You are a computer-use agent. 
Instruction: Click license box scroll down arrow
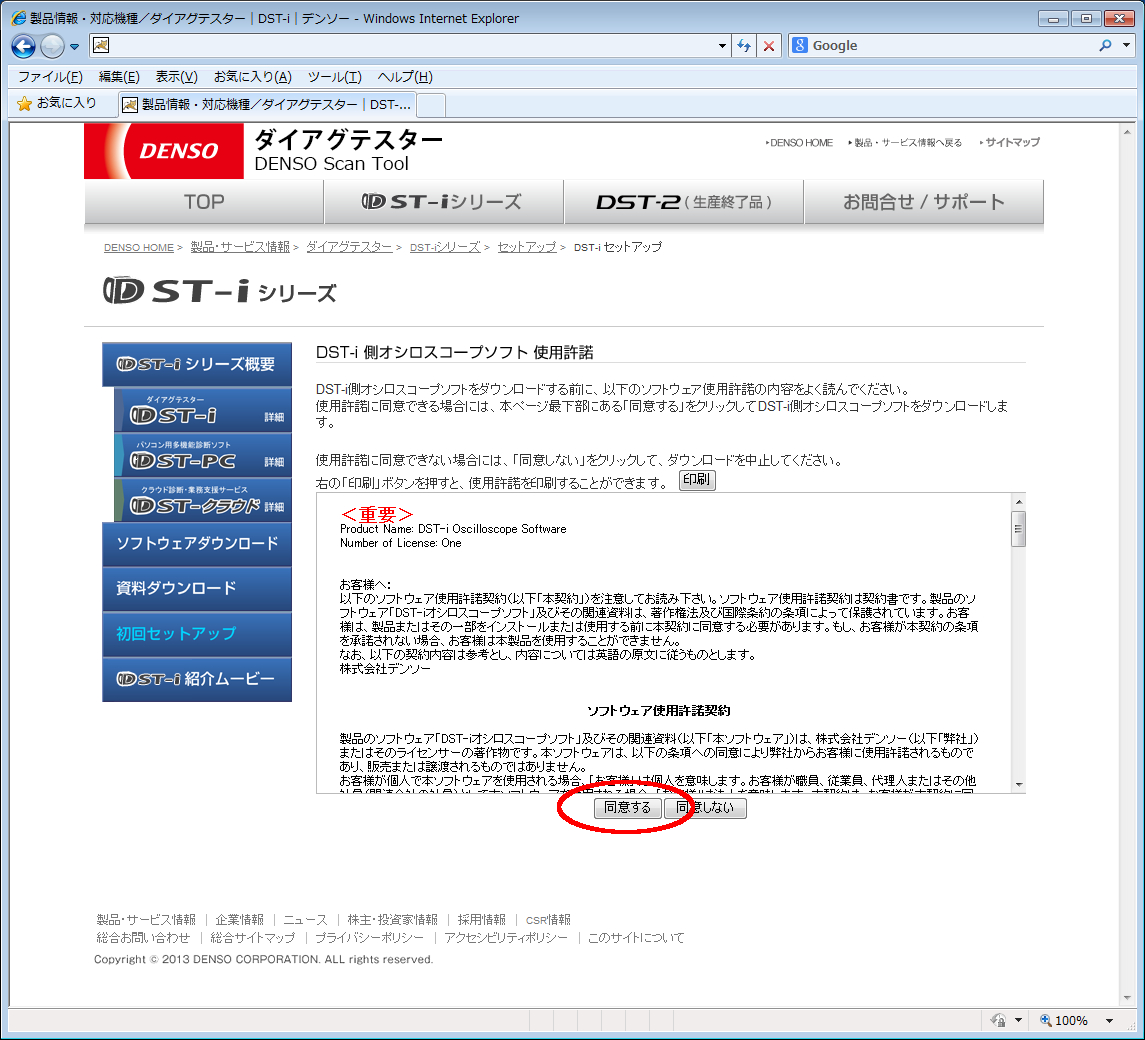coord(1019,784)
